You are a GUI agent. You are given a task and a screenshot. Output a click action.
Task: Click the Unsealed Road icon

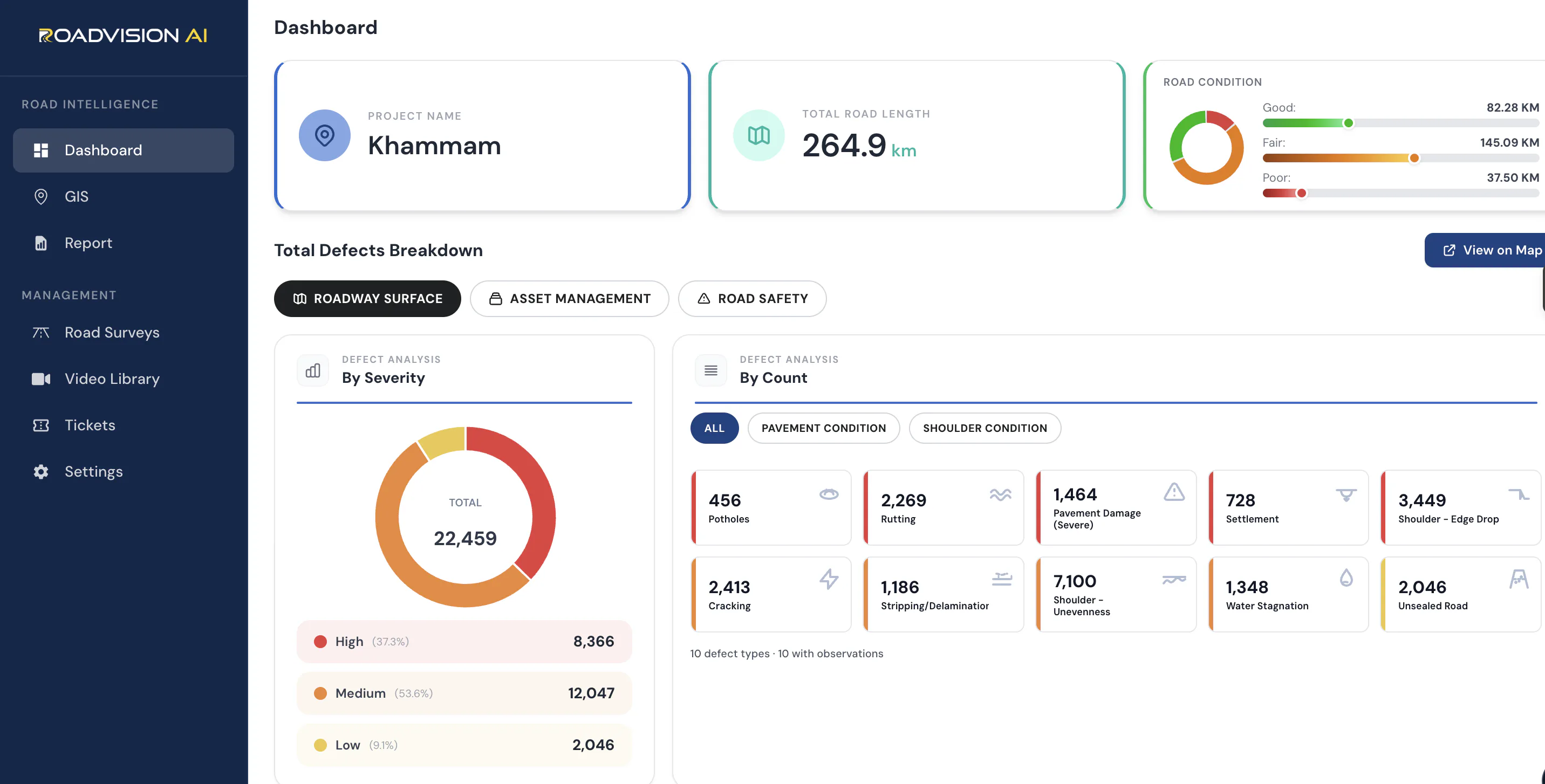coord(1519,579)
